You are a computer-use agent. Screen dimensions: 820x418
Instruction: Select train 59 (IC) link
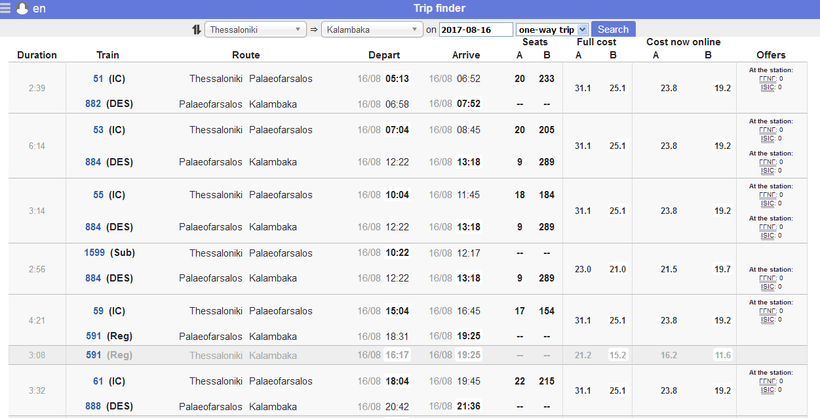tap(98, 311)
